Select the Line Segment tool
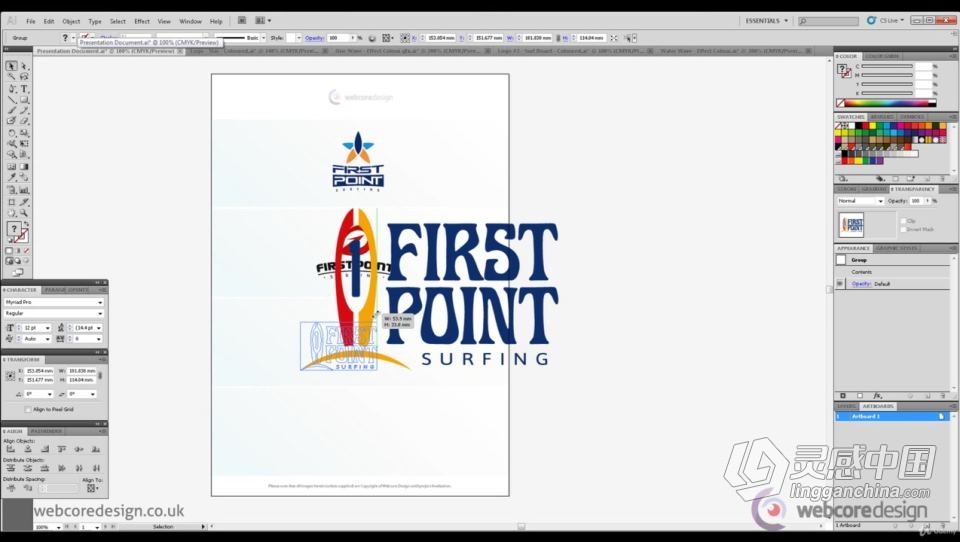The height and width of the screenshot is (542, 960). tap(11, 100)
